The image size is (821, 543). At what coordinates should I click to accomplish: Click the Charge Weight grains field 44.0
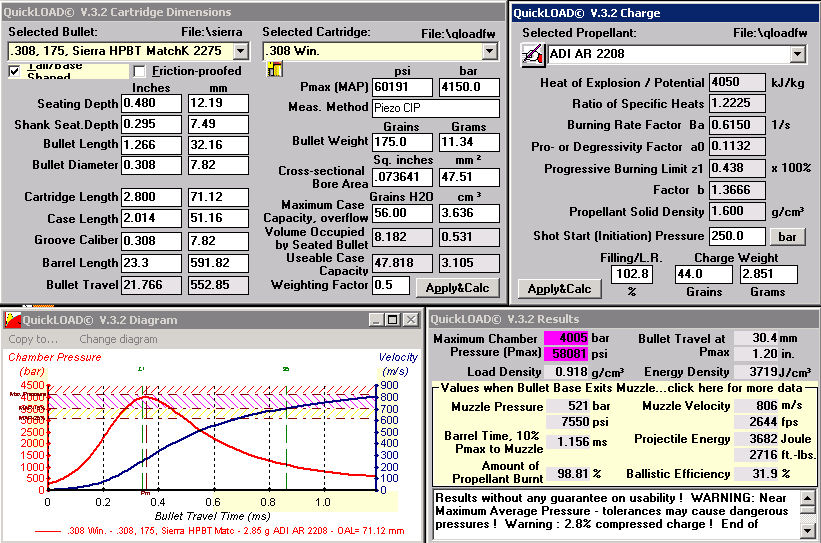click(x=704, y=274)
